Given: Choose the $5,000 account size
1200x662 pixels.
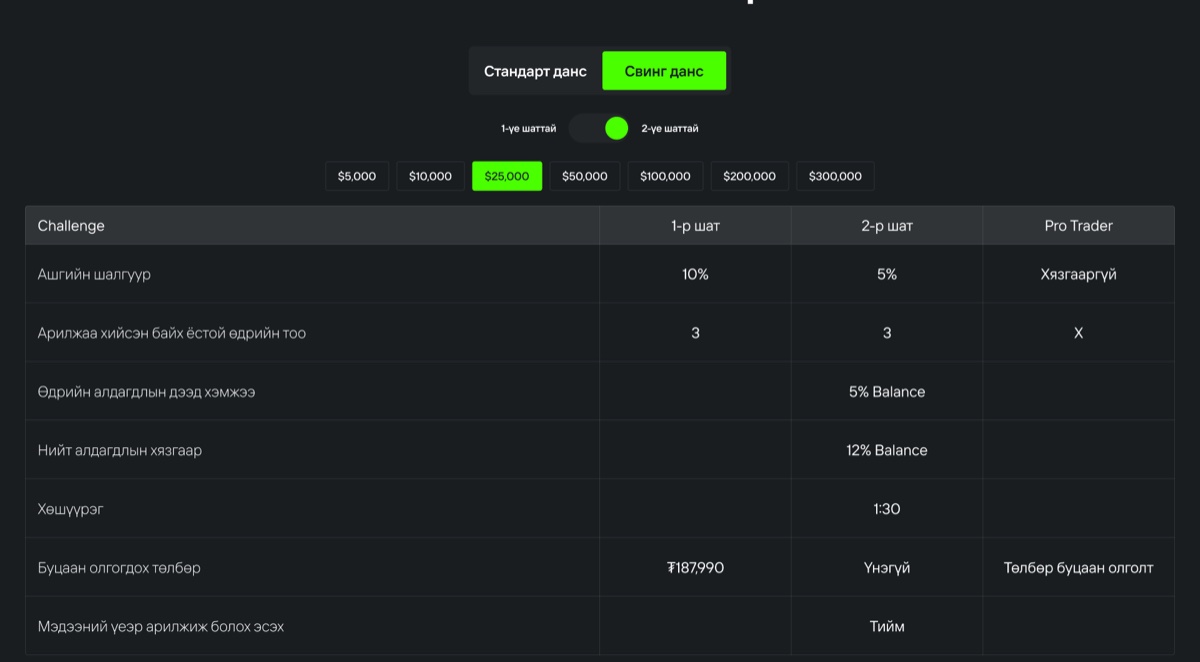Looking at the screenshot, I should 357,176.
